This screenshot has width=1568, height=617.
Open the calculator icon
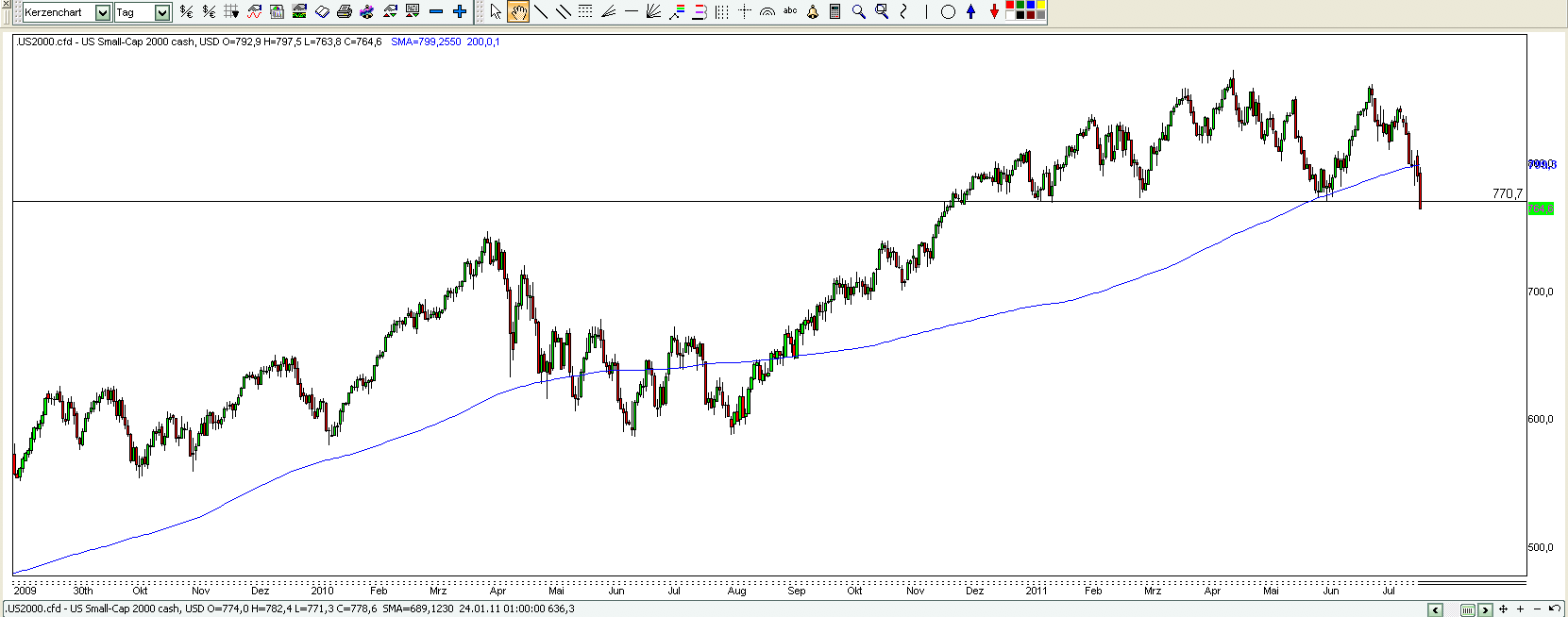835,12
